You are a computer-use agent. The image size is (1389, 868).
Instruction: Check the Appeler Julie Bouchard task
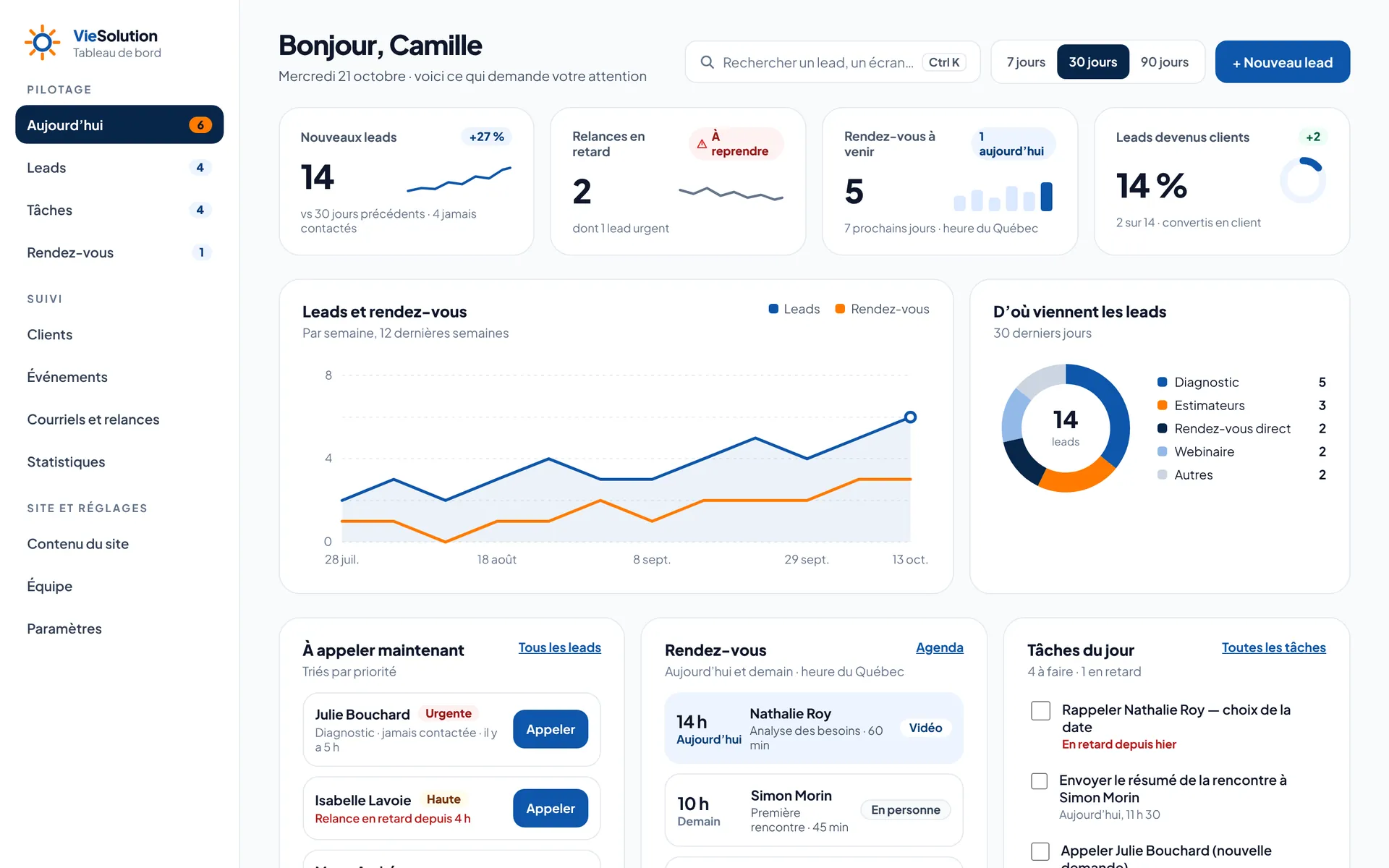point(1040,851)
